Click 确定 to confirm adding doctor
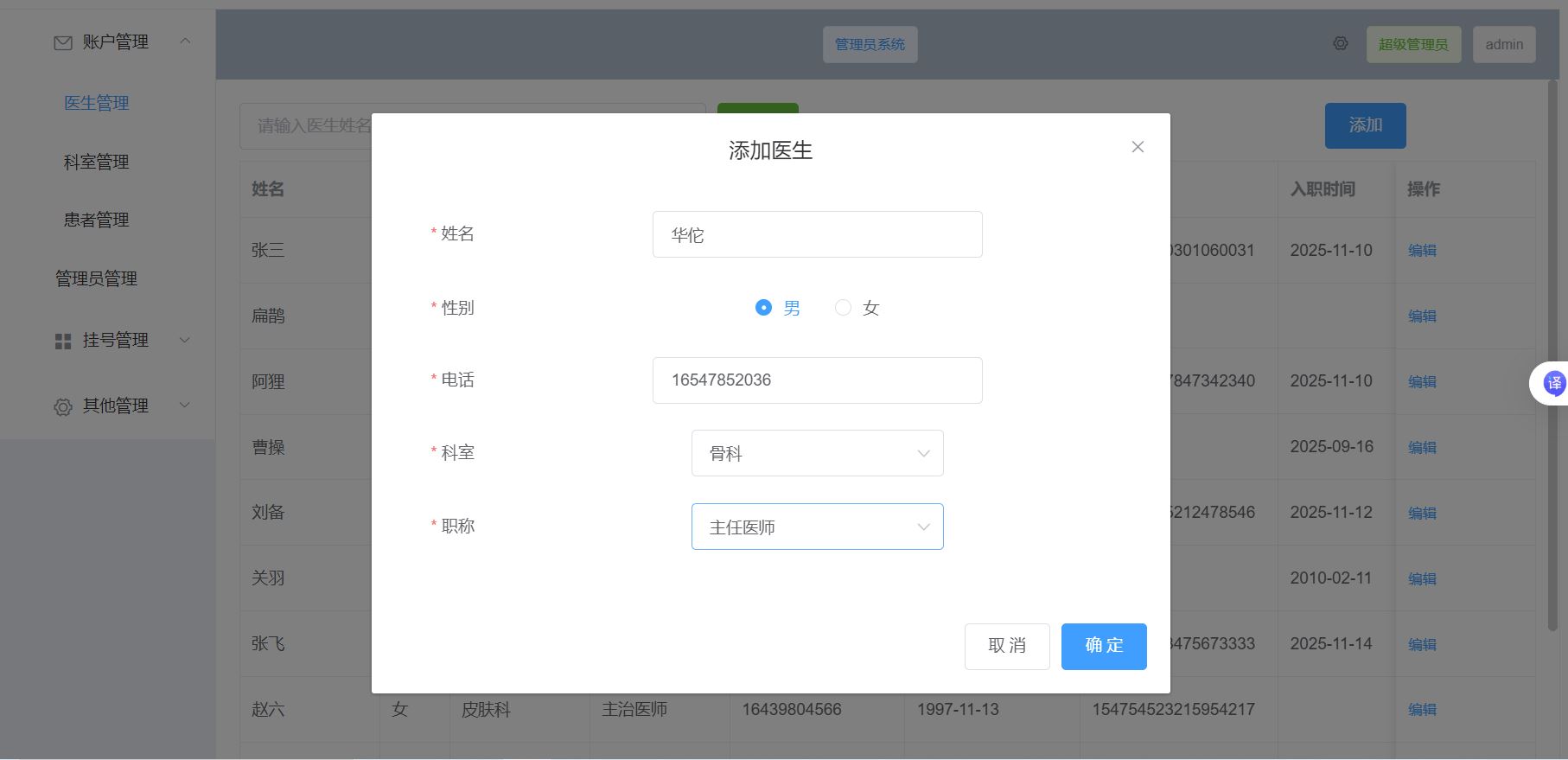 click(x=1104, y=646)
